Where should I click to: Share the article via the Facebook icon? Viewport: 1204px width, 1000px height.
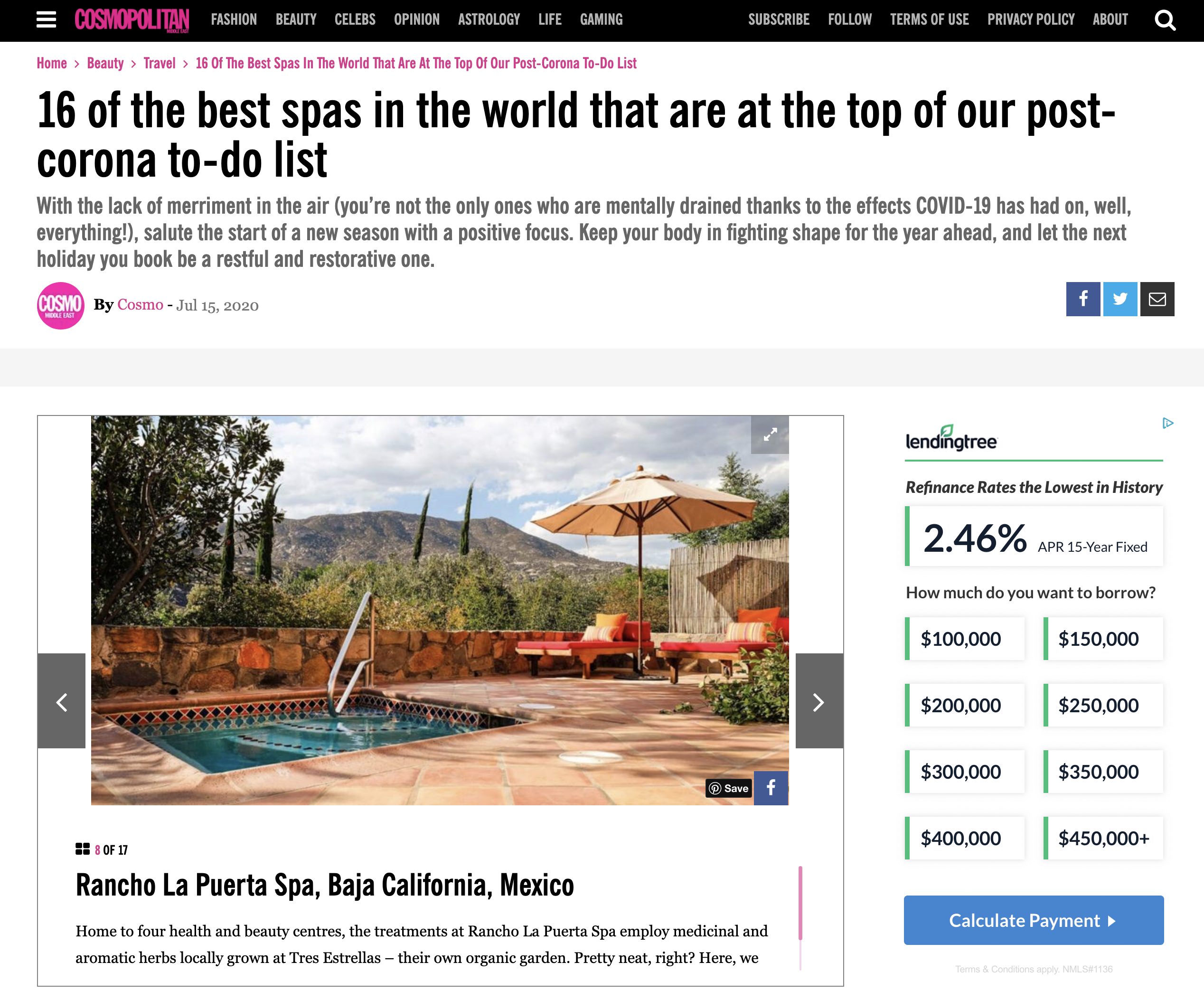coord(1082,299)
